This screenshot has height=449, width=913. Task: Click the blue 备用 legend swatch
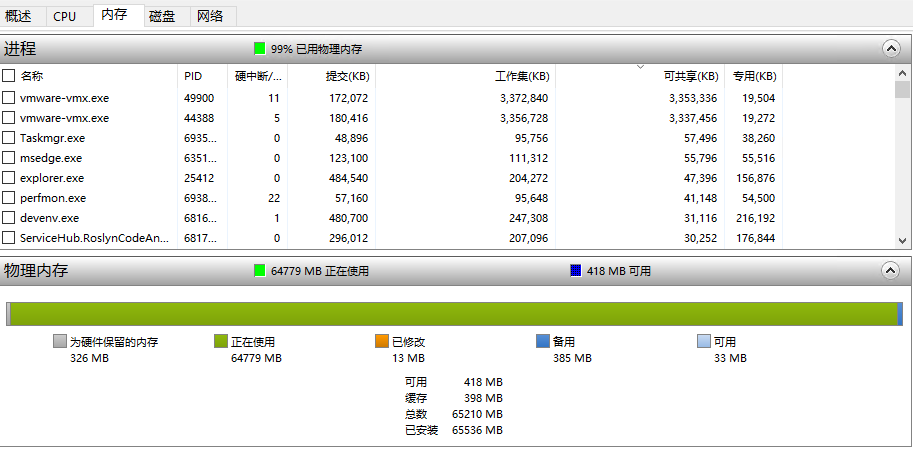coord(543,341)
